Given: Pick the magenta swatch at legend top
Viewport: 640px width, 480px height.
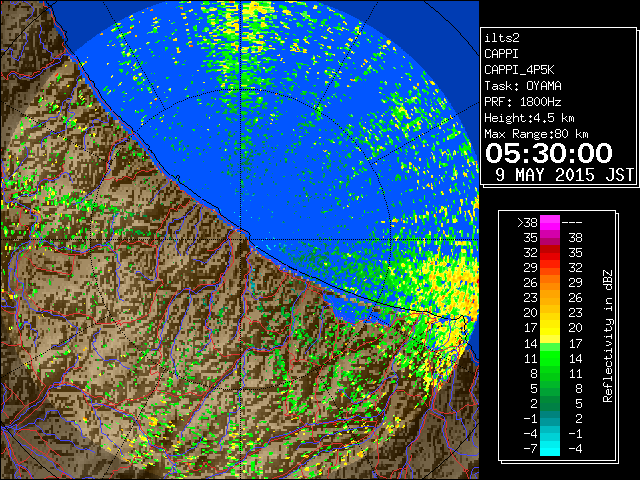Looking at the screenshot, I should (x=550, y=223).
